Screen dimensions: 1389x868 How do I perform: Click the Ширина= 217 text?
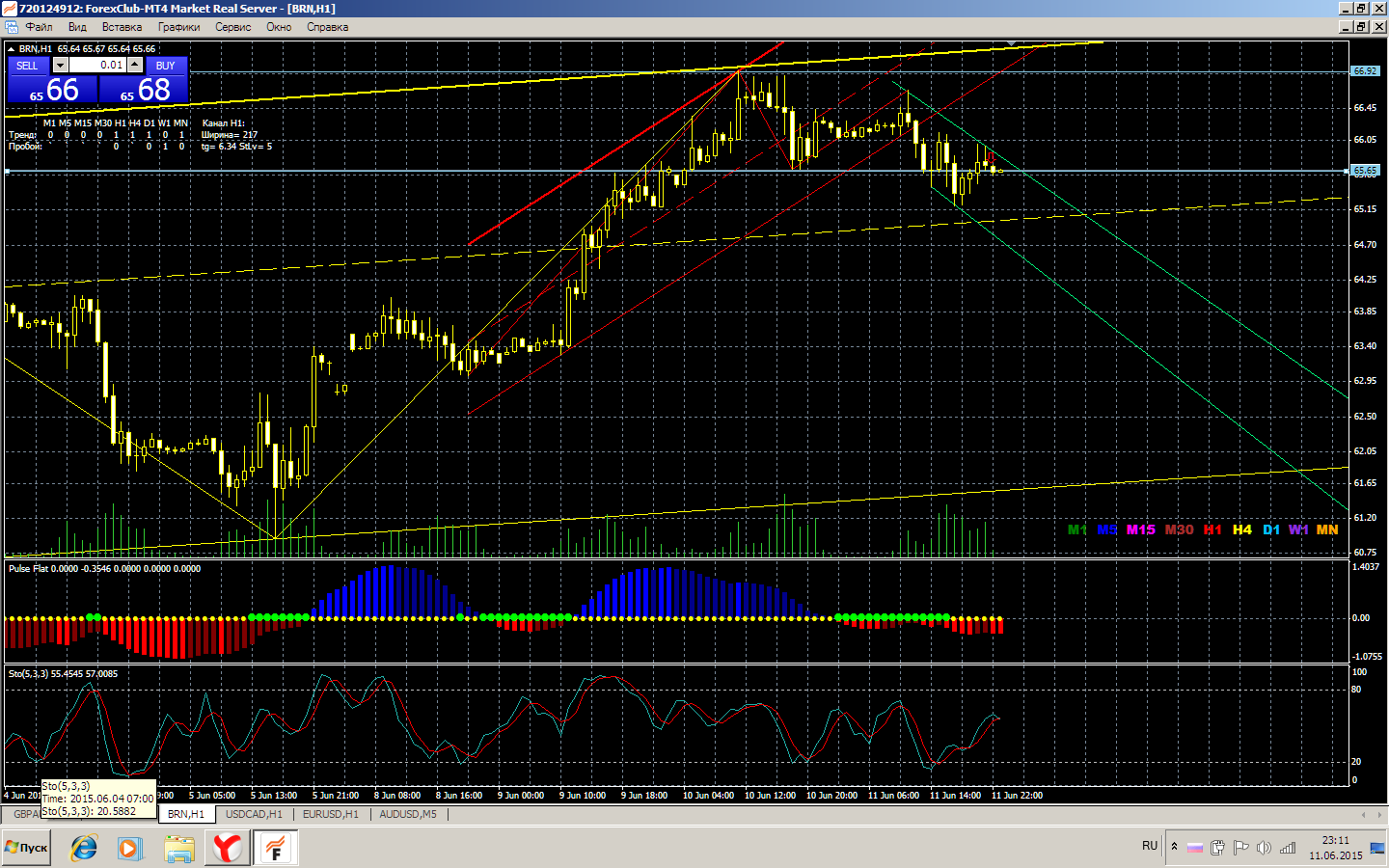(x=230, y=135)
